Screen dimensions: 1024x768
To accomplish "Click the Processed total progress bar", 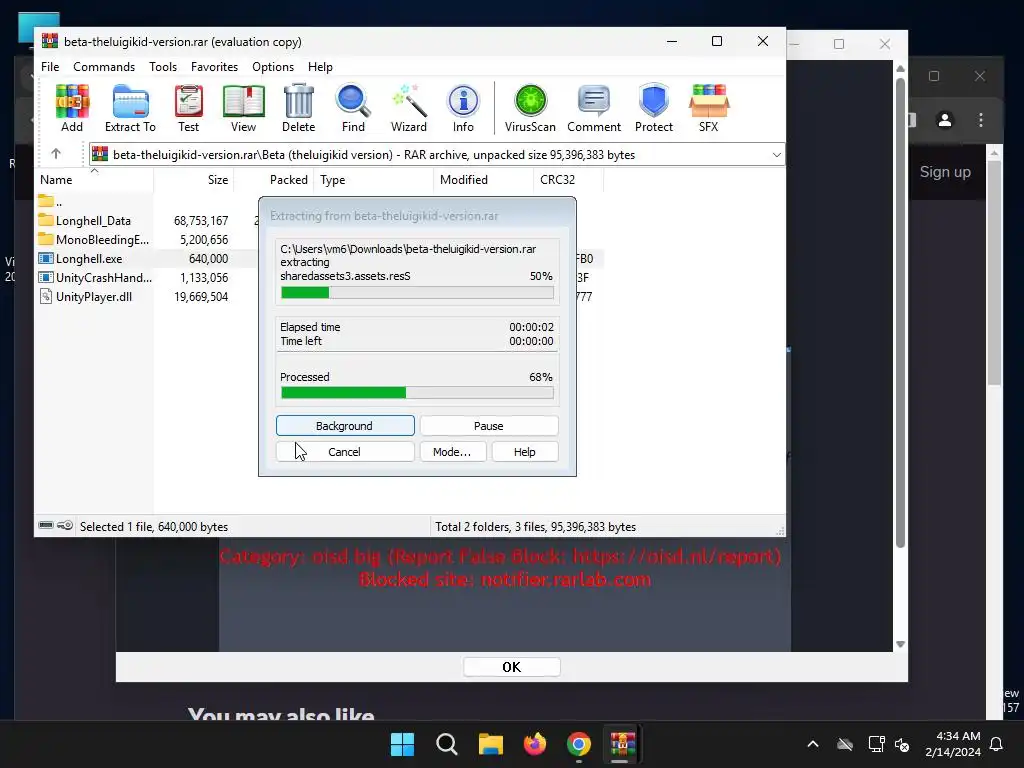I will tap(417, 392).
